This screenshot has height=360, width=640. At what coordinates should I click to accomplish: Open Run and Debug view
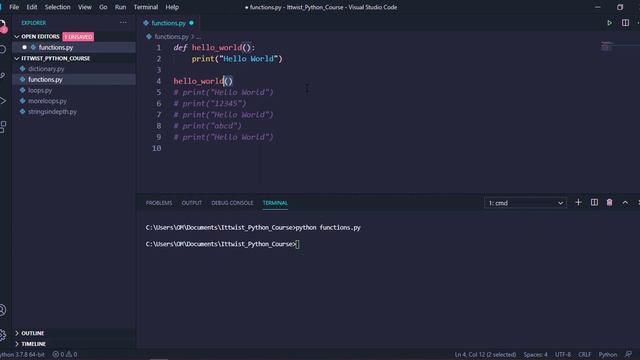(x=2, y=101)
